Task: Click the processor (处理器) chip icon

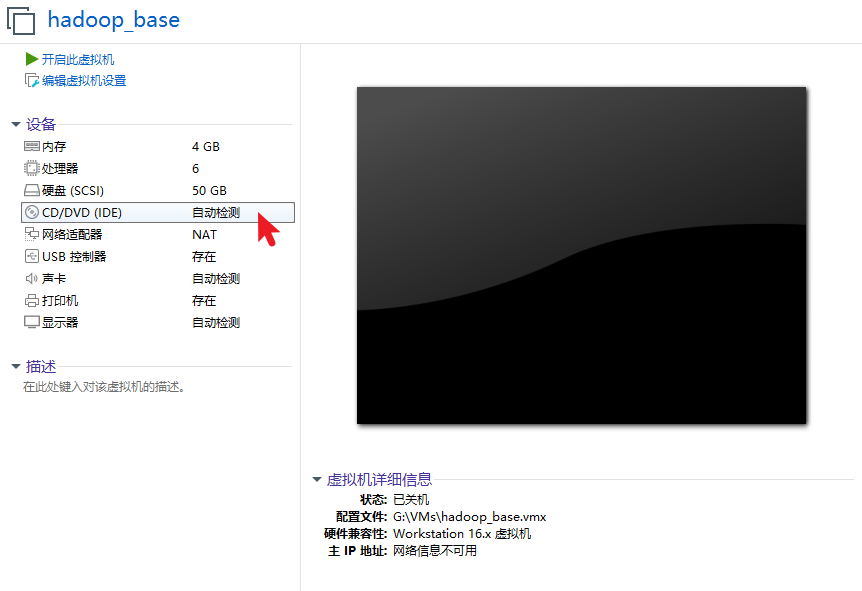Action: [32, 168]
